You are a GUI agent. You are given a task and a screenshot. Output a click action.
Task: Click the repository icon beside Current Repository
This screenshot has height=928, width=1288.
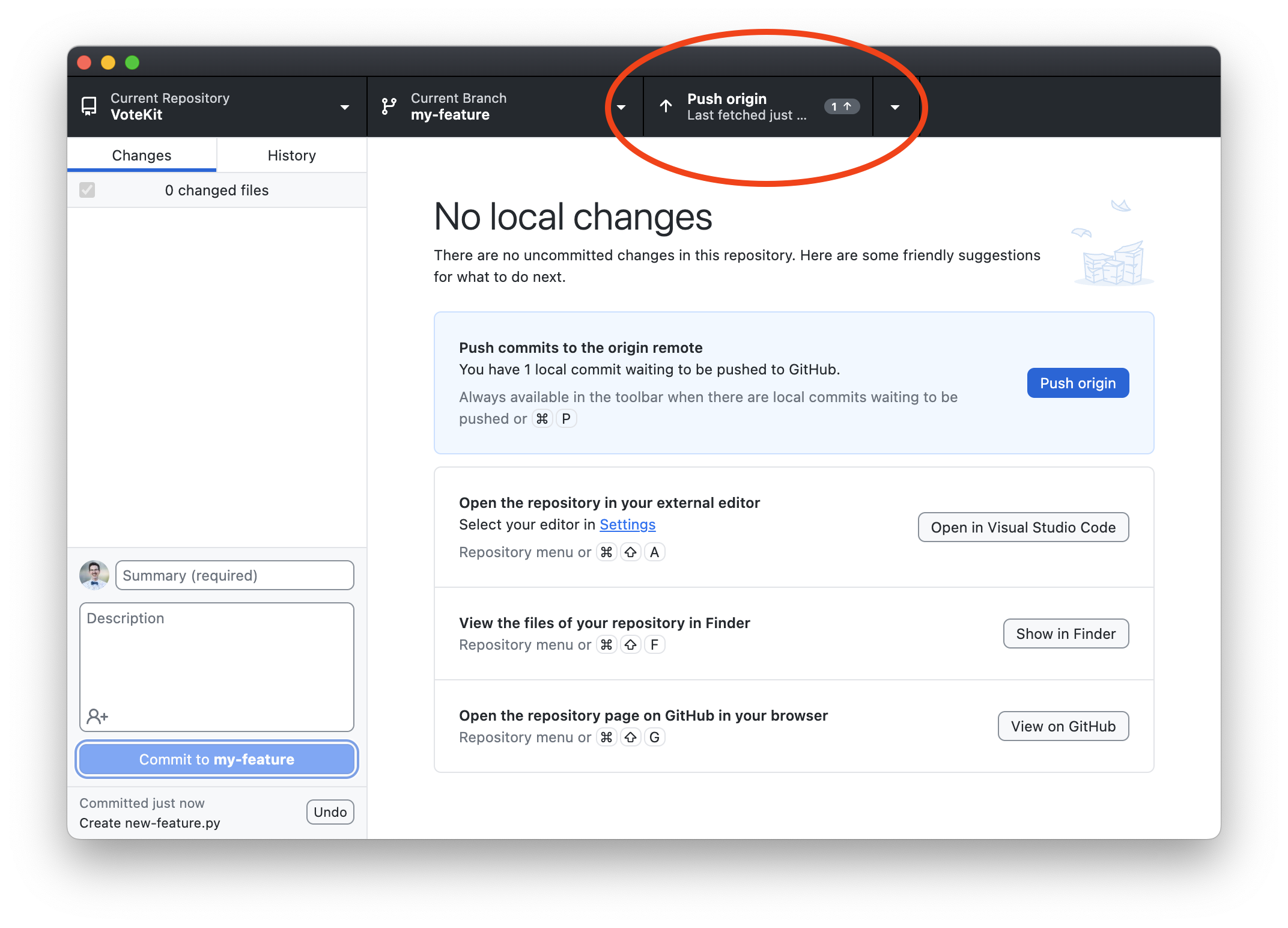pyautogui.click(x=89, y=106)
